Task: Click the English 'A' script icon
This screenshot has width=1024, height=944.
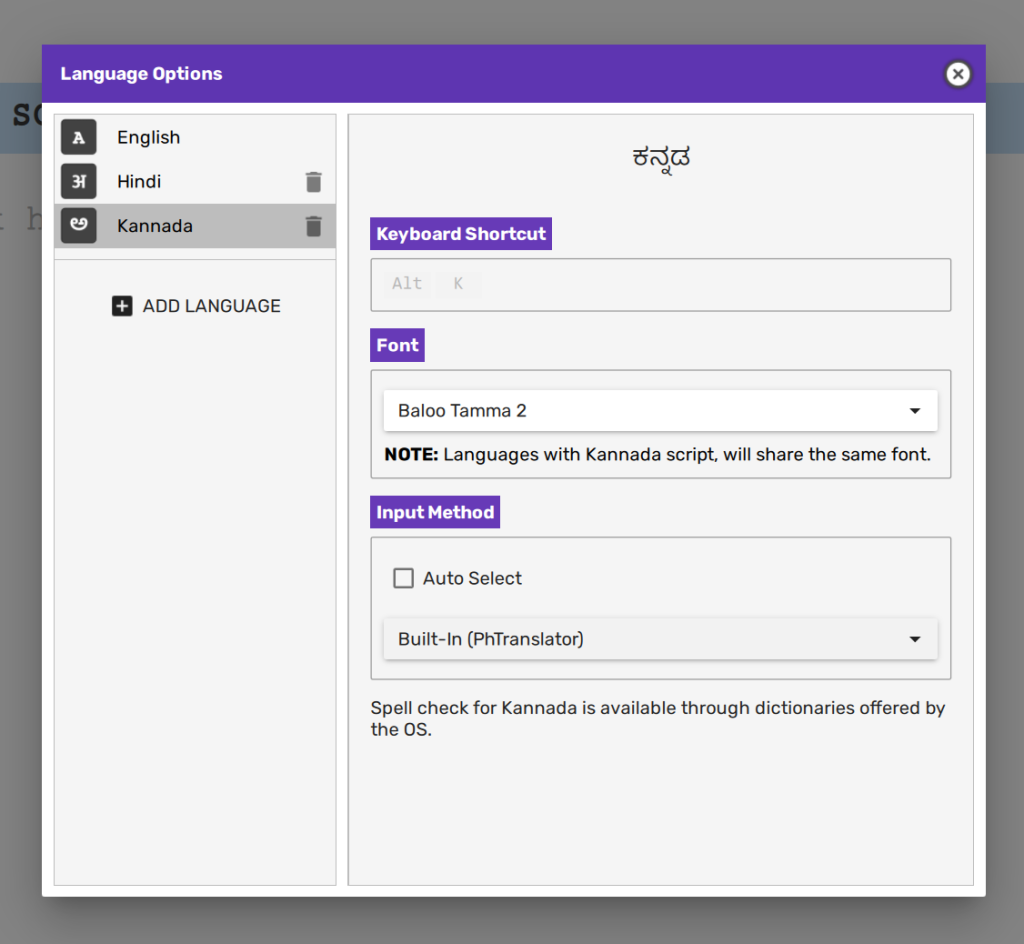Action: pos(79,138)
